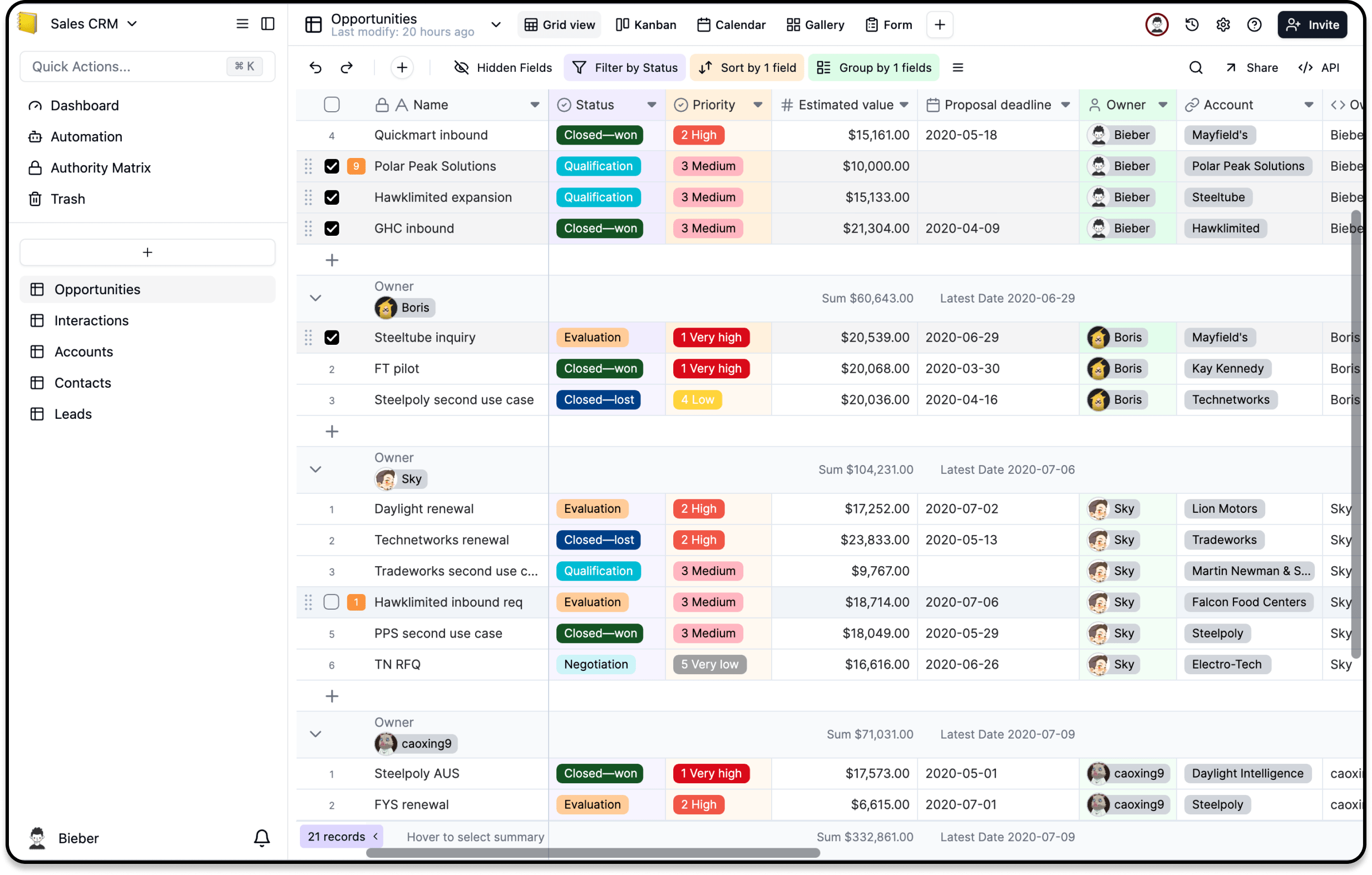1372x875 pixels.
Task: Open the Status column dropdown
Action: [x=652, y=104]
